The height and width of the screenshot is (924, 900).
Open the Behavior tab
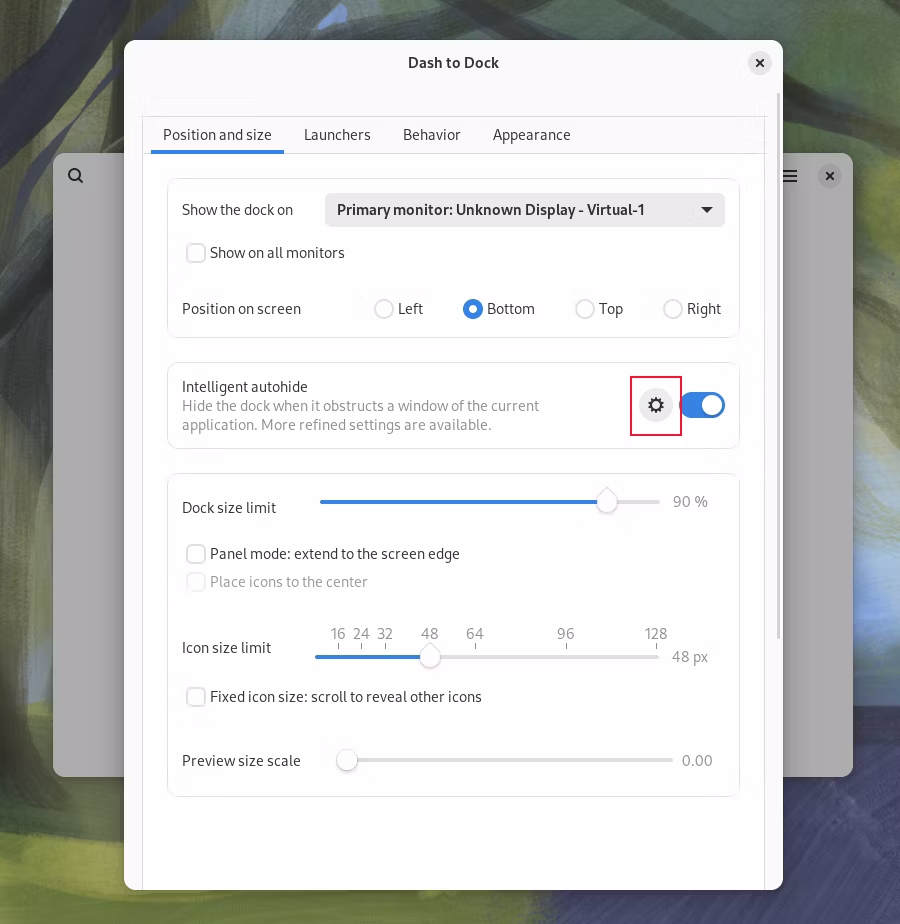click(431, 135)
